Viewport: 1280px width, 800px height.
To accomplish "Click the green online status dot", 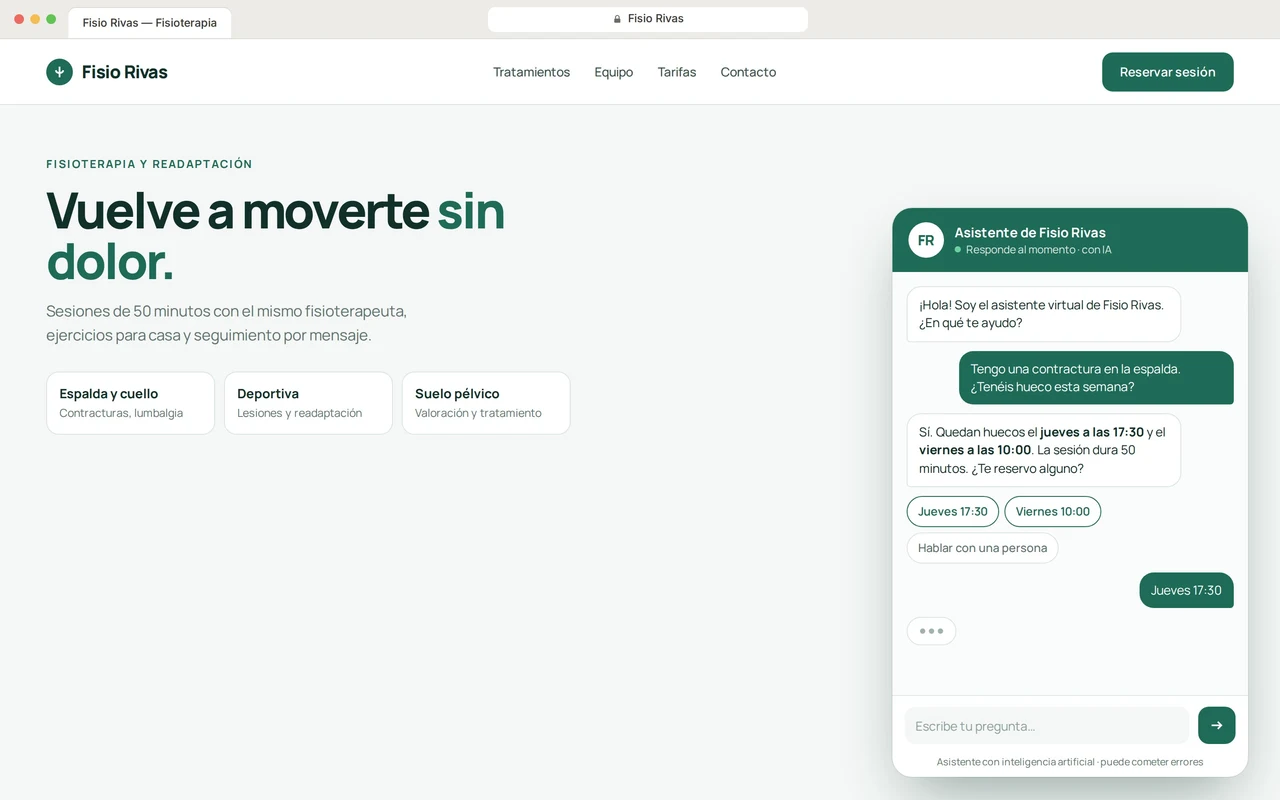I will pyautogui.click(x=958, y=250).
